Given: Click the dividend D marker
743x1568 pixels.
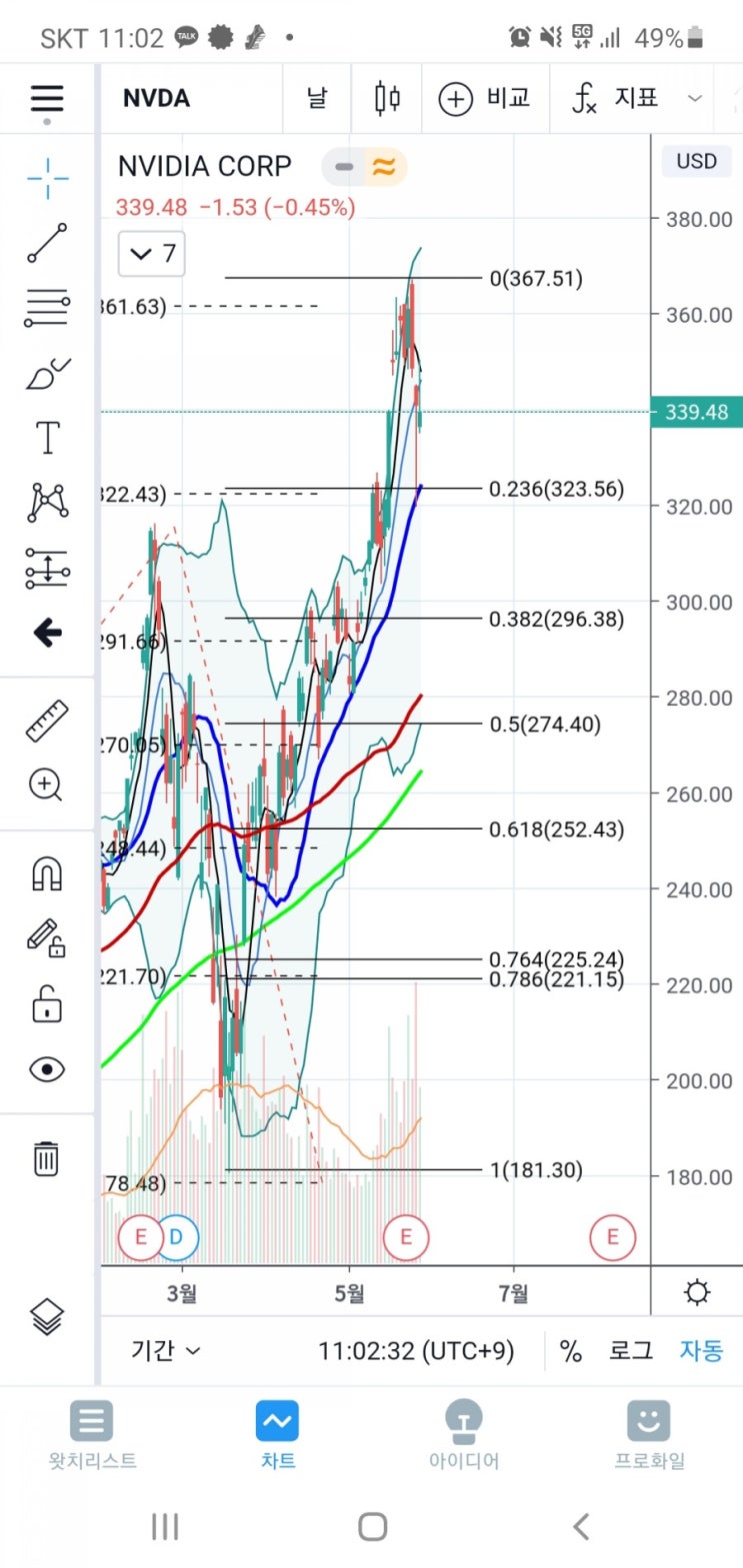Looking at the screenshot, I should click(177, 1237).
